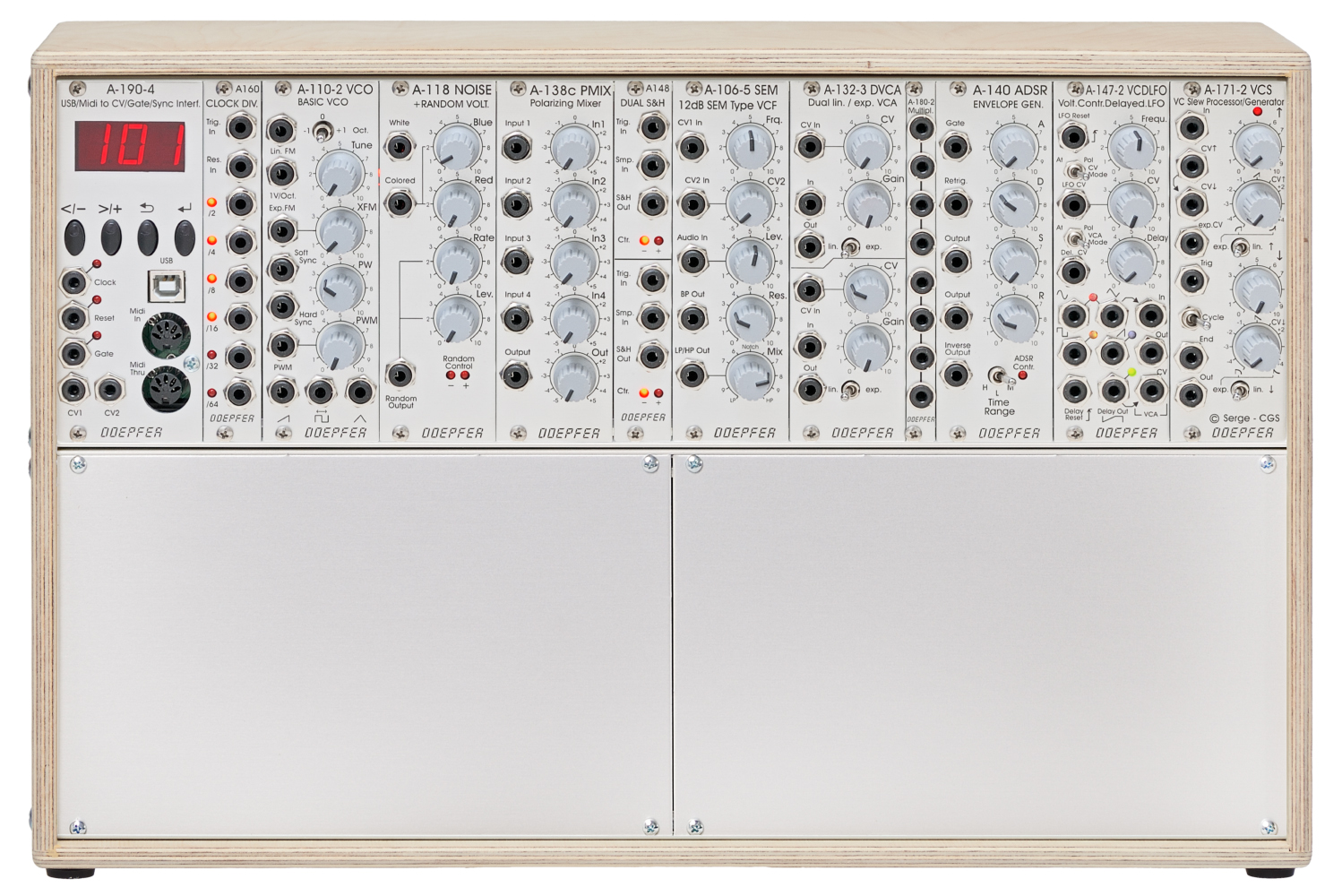The image size is (1342, 896).
Task: Click the /16 output jack on A160
Action: [240, 319]
